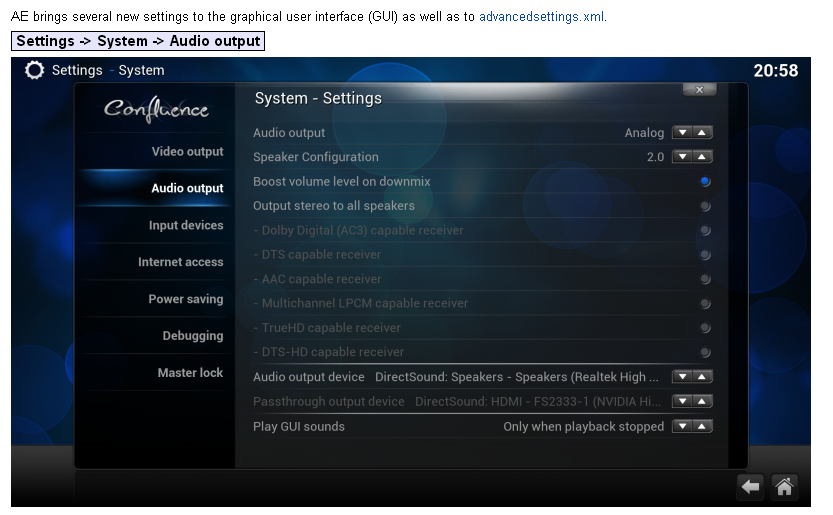Switch Passthrough output device down arrow
This screenshot has height=515, width=833.
pos(683,401)
